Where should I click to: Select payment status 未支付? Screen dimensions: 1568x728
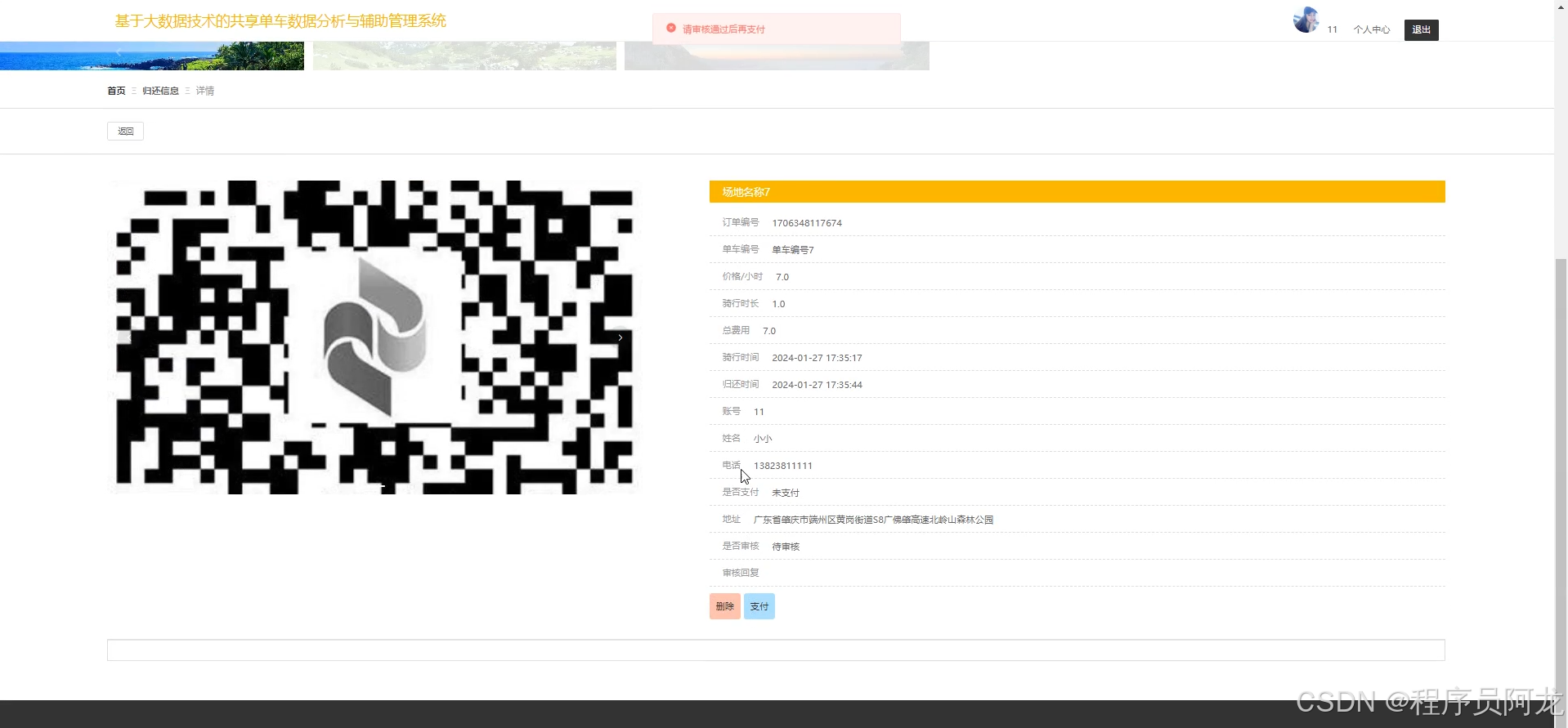click(x=786, y=493)
